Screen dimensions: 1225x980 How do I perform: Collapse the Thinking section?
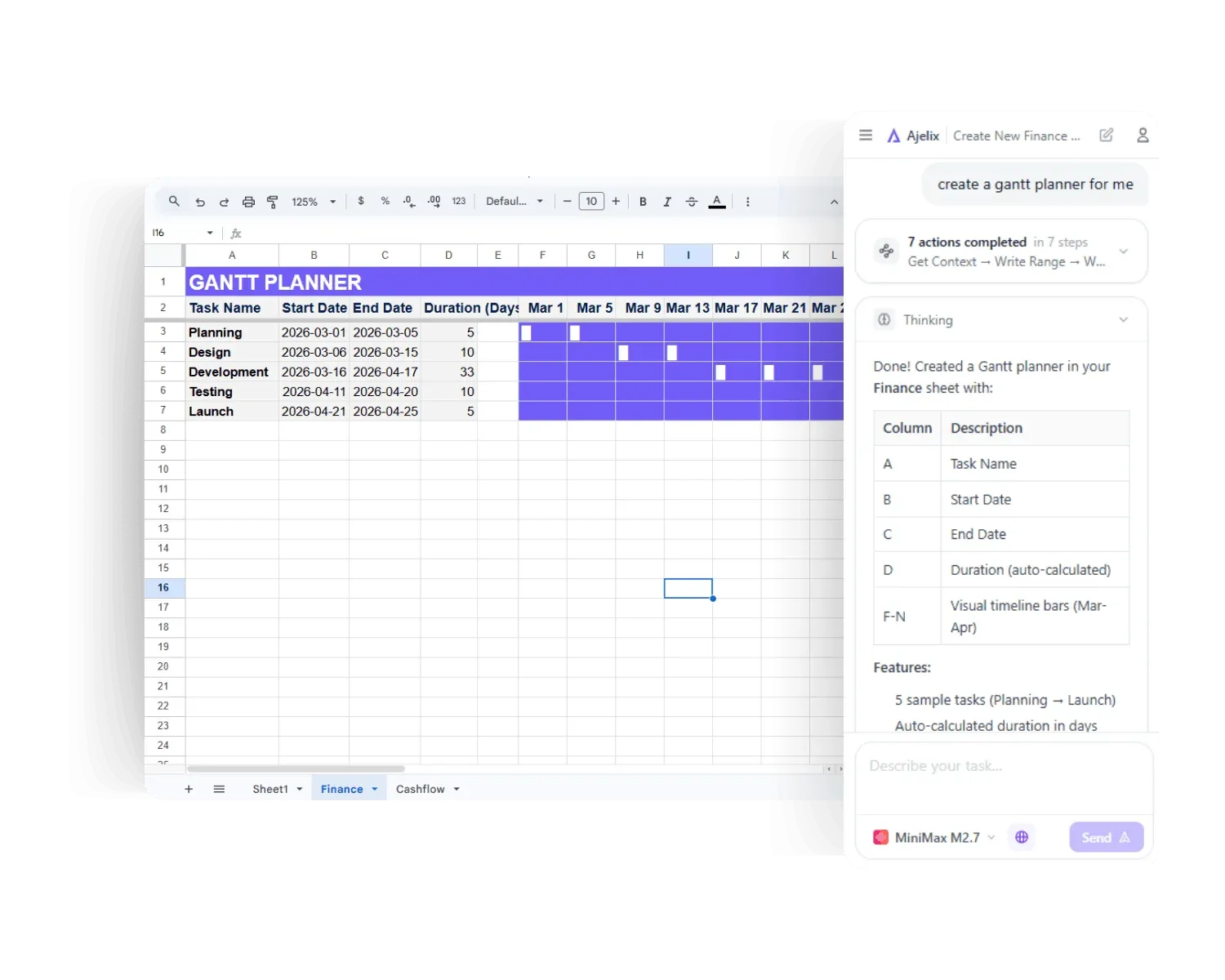click(1124, 319)
